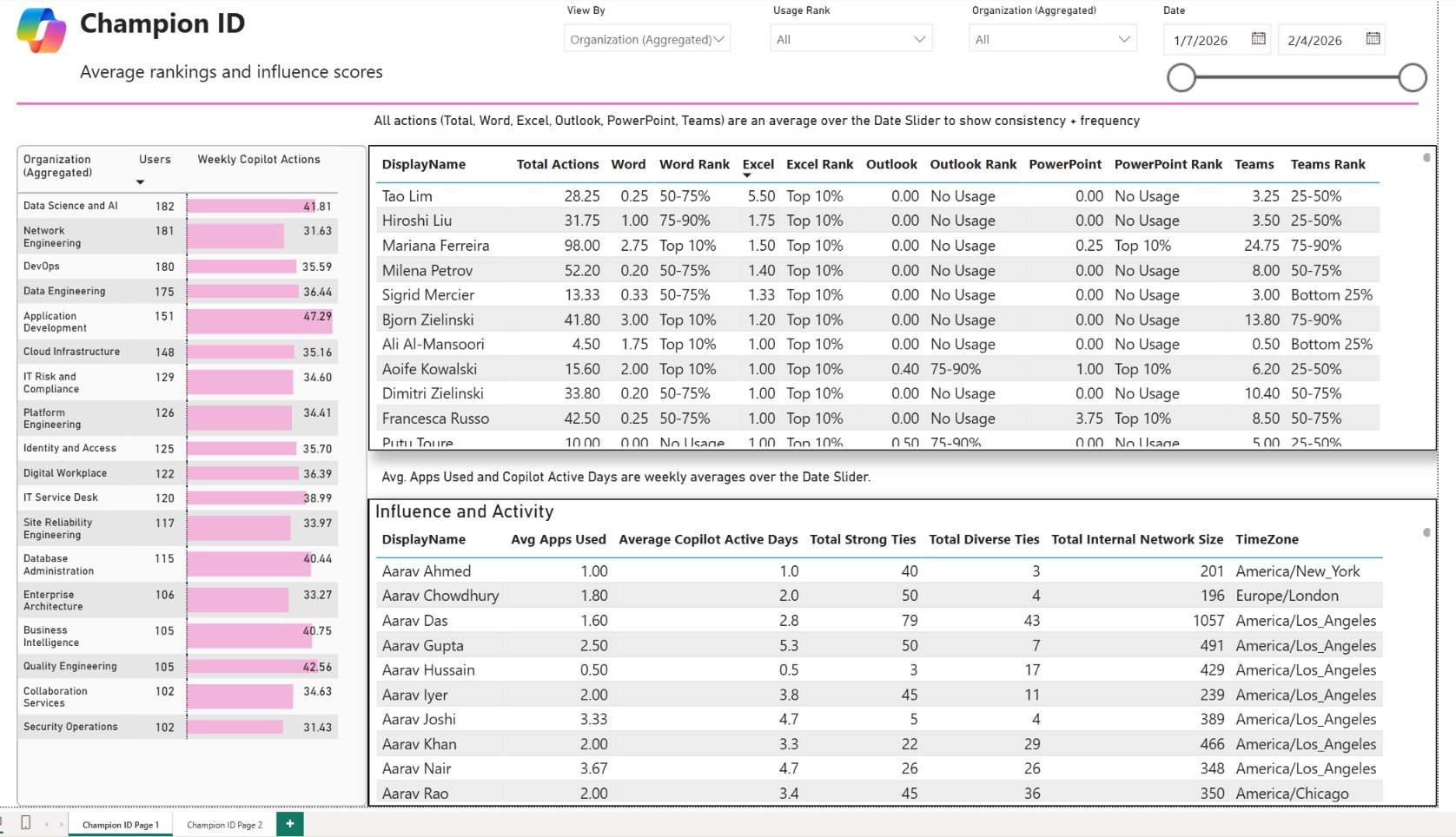Open the Usage Rank dropdown
1456x837 pixels.
click(851, 39)
